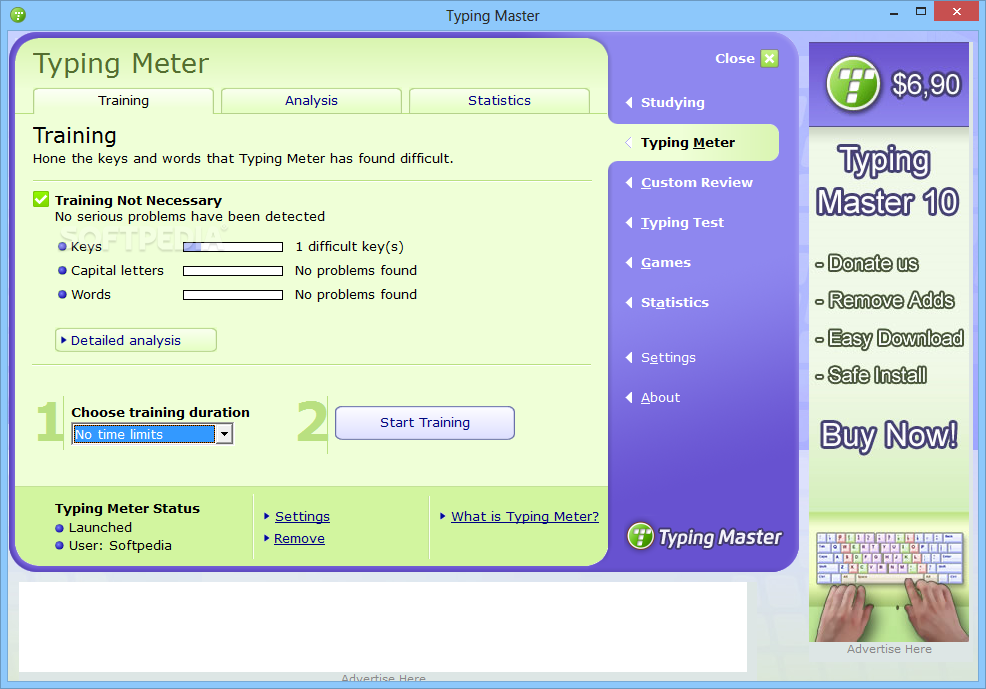Click the green Close X icon
Image resolution: width=986 pixels, height=689 pixels.
tap(769, 58)
